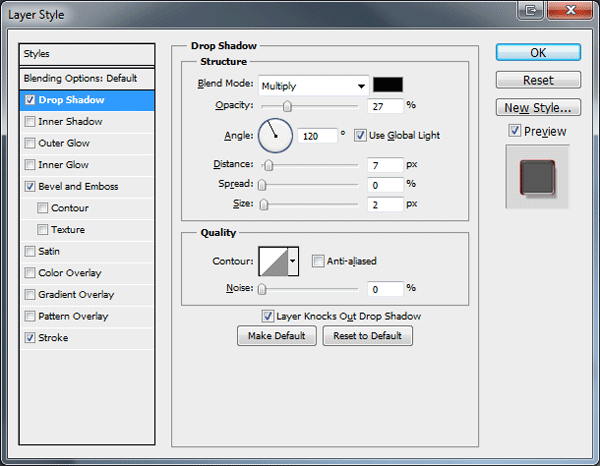
Task: Select the Pattern Overlay label
Action: (x=73, y=316)
